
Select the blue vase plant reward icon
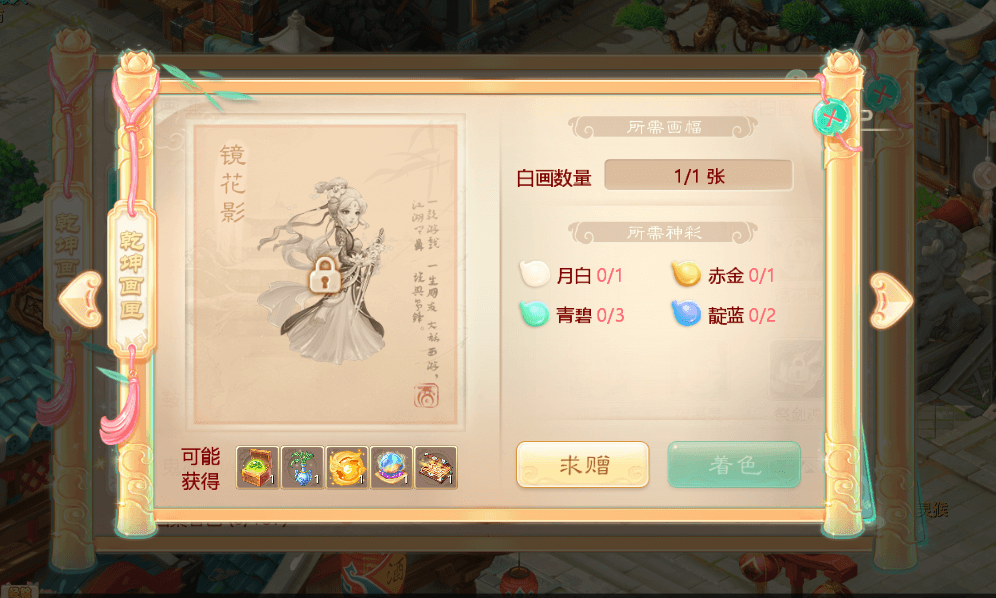[302, 467]
